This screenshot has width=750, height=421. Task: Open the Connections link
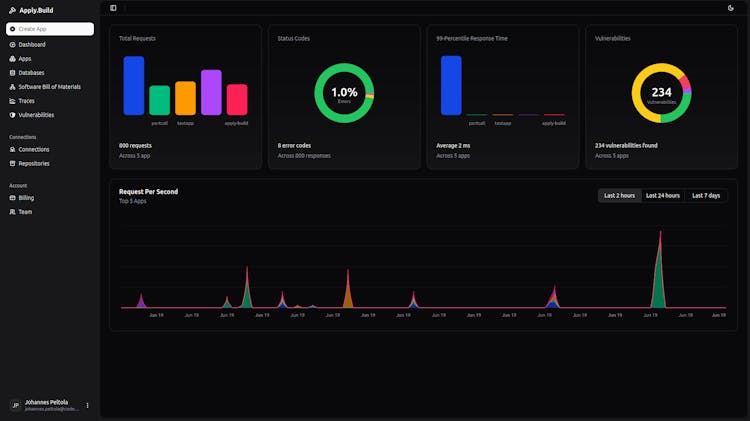click(33, 149)
